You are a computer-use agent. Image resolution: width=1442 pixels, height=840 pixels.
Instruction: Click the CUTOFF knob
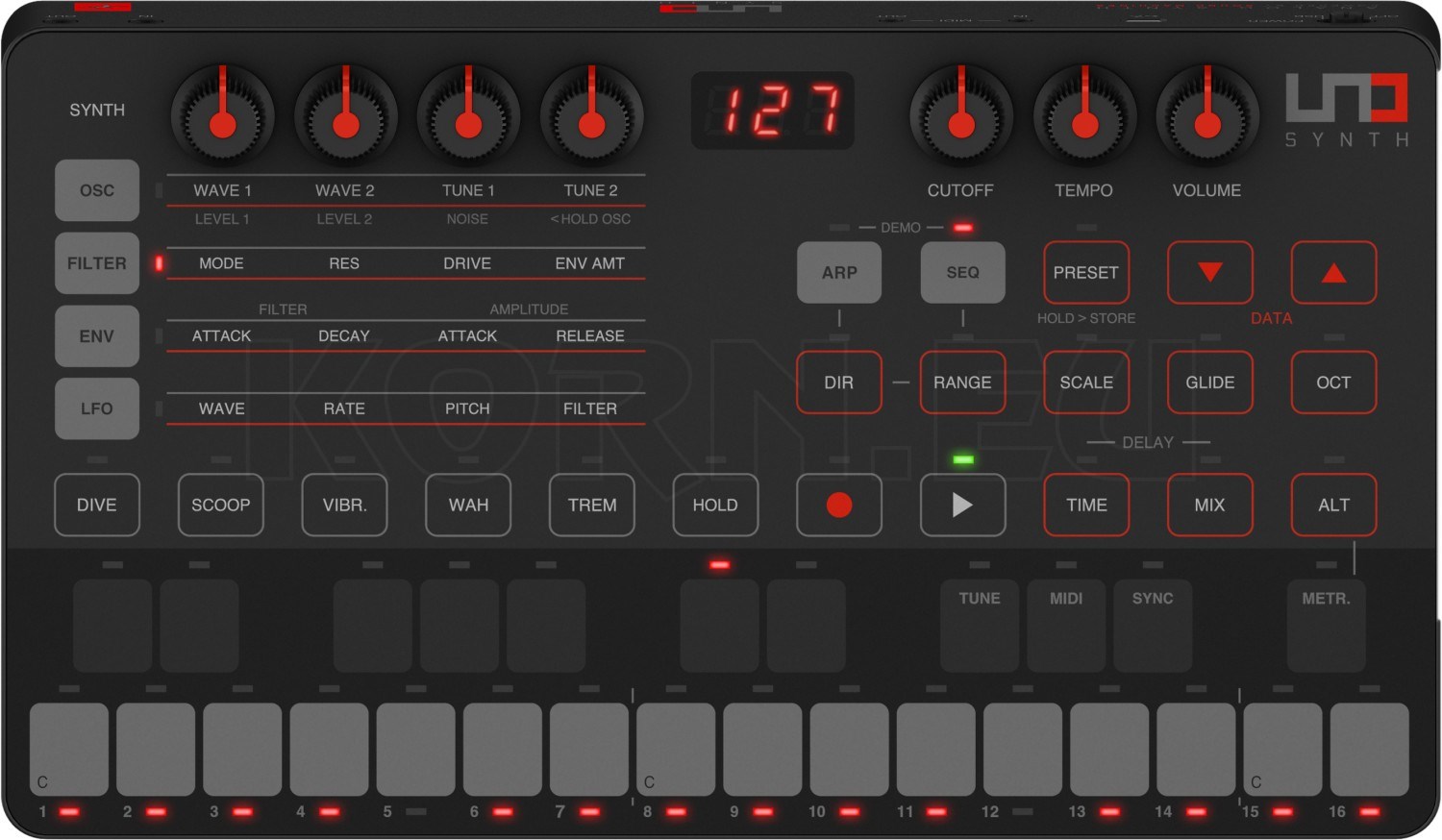click(x=961, y=117)
